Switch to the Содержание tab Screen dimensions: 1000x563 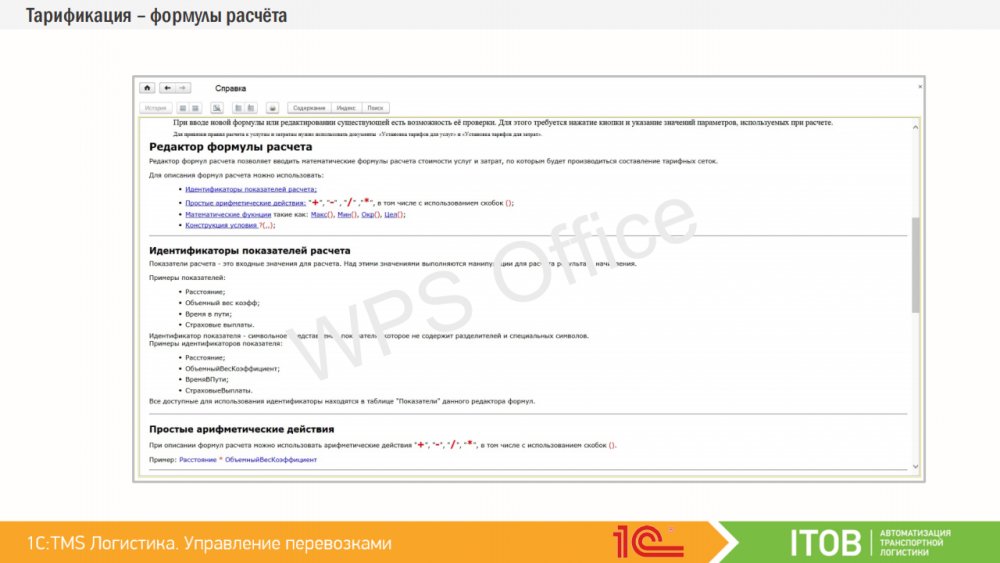(309, 108)
